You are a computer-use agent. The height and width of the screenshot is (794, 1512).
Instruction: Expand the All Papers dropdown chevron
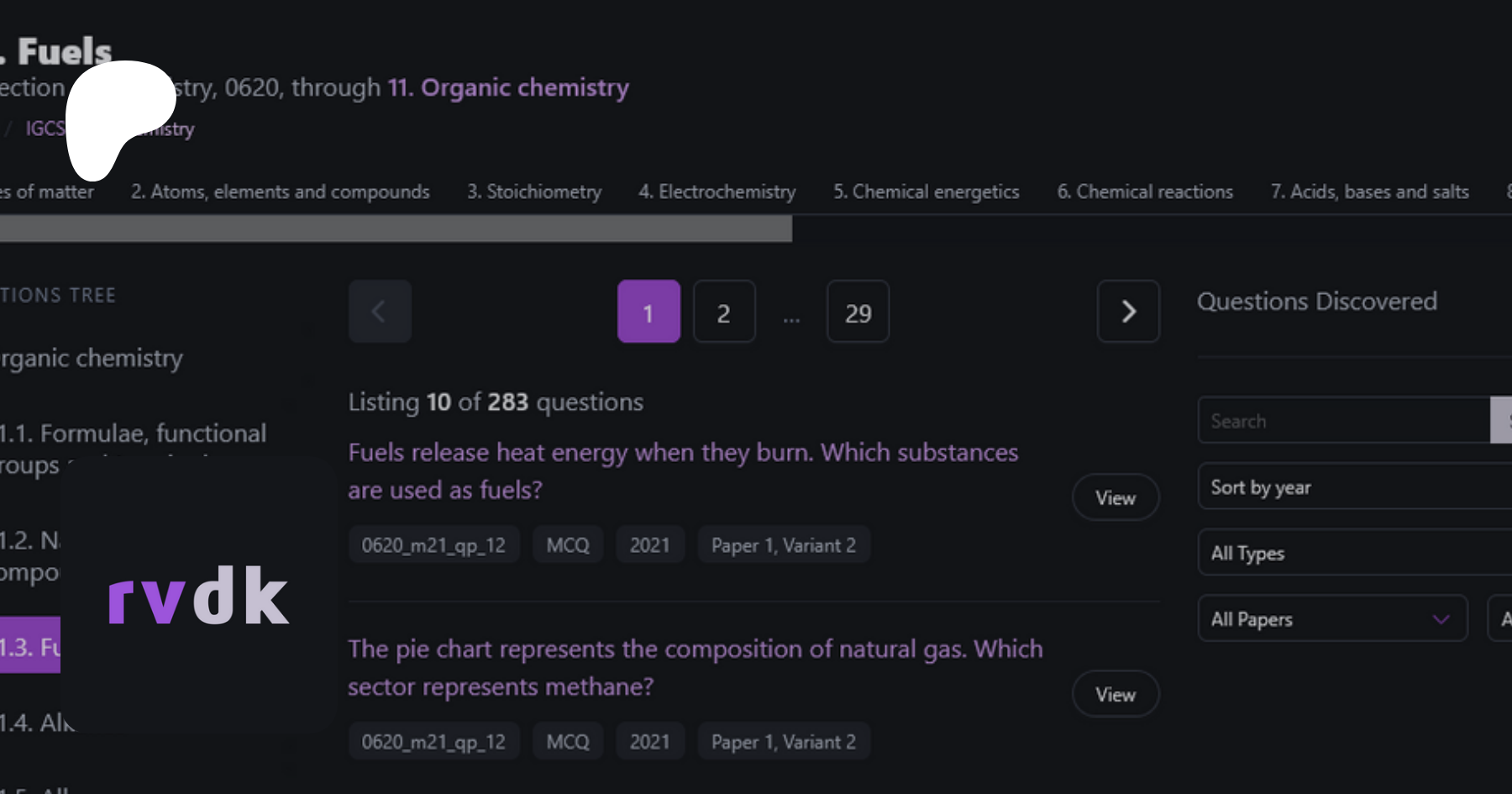point(1441,619)
